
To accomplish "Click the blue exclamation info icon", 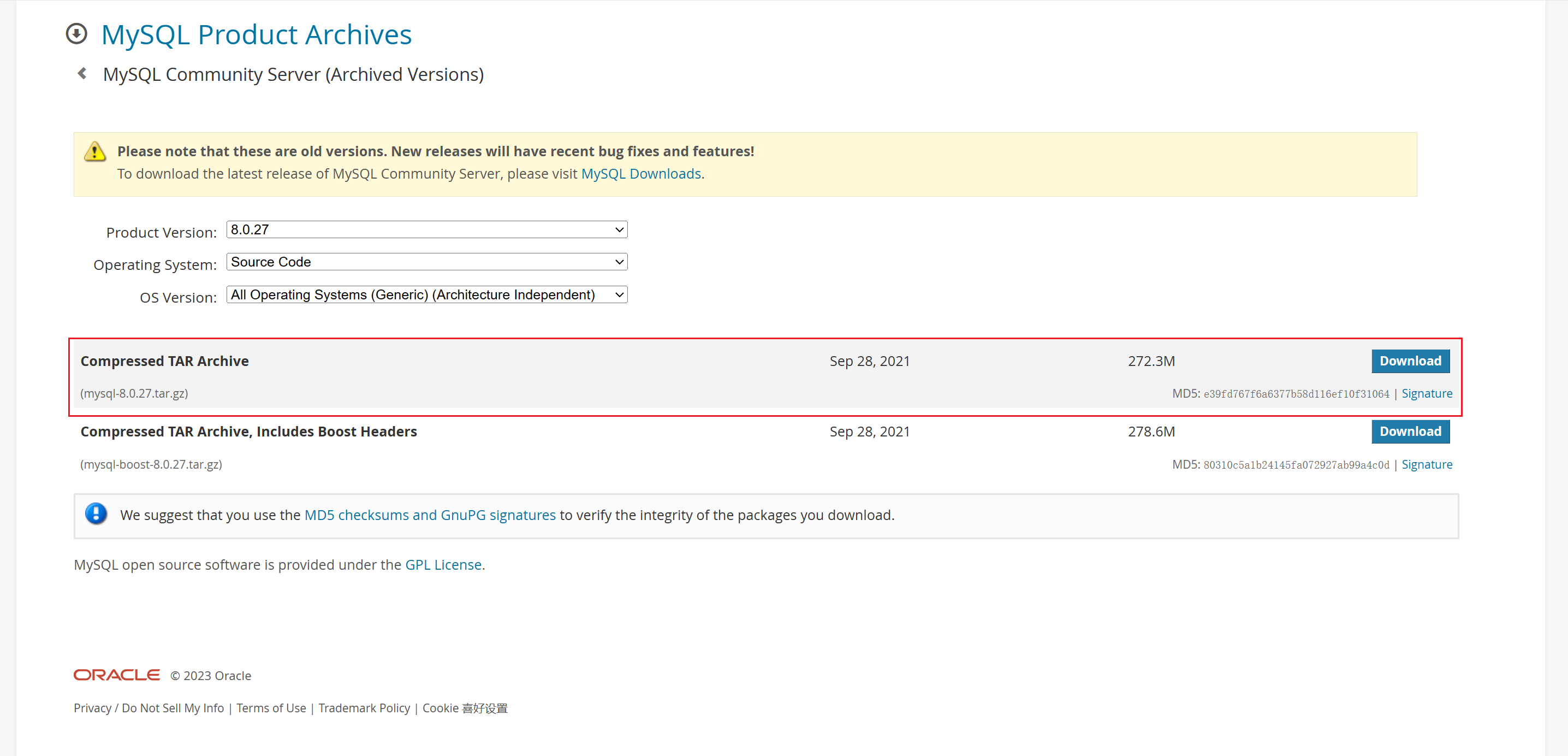I will 96,513.
